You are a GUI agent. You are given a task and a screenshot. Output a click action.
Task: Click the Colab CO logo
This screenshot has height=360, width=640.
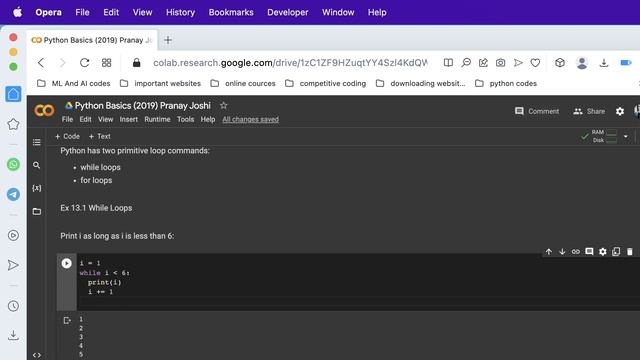[x=44, y=110]
